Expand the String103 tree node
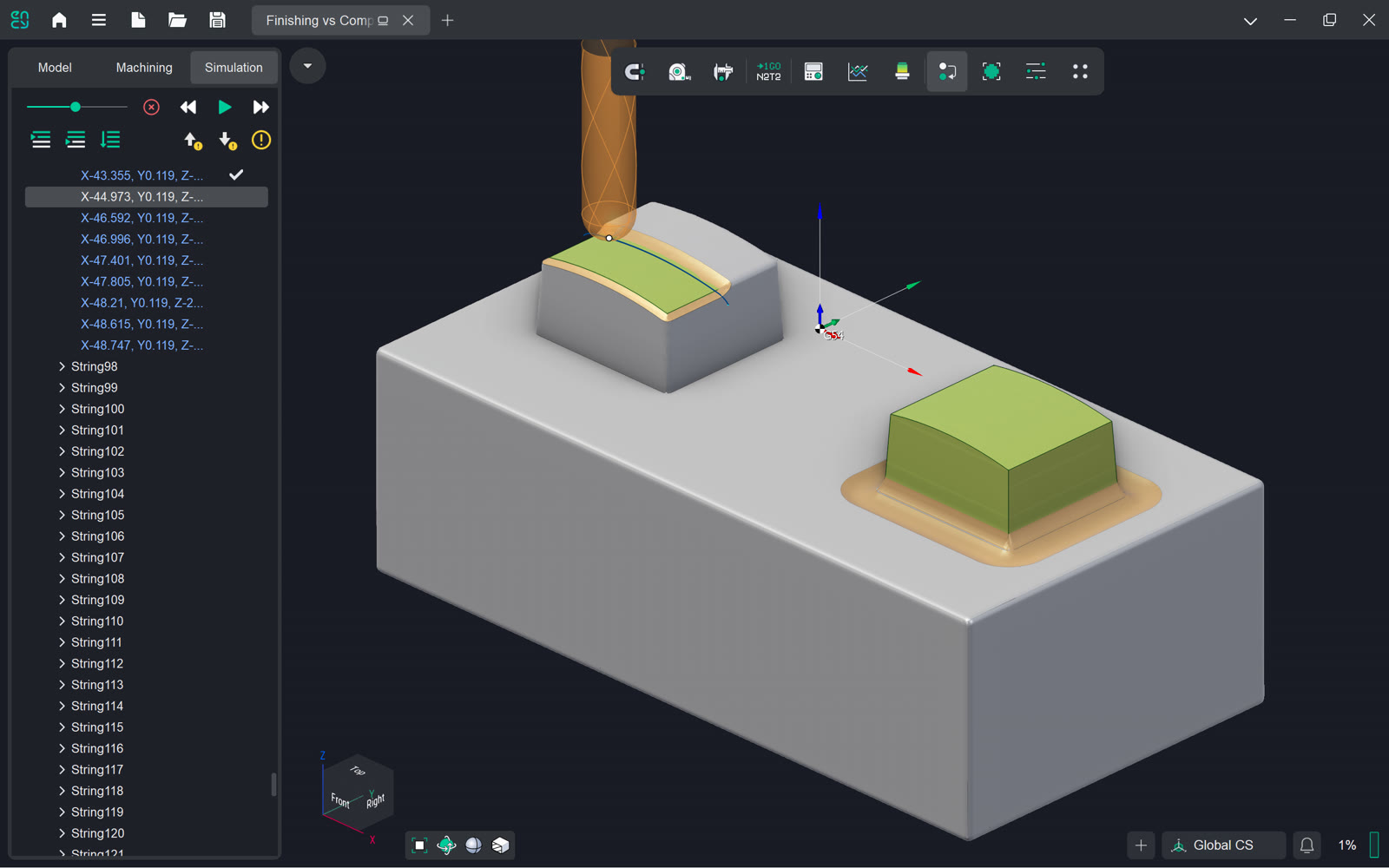1389x868 pixels. point(62,472)
